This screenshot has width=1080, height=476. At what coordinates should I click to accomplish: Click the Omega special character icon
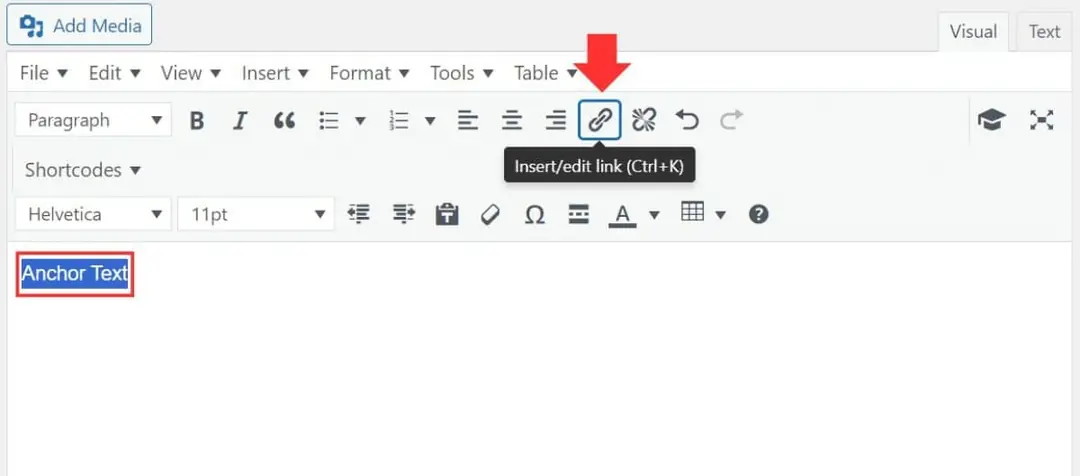pos(534,215)
